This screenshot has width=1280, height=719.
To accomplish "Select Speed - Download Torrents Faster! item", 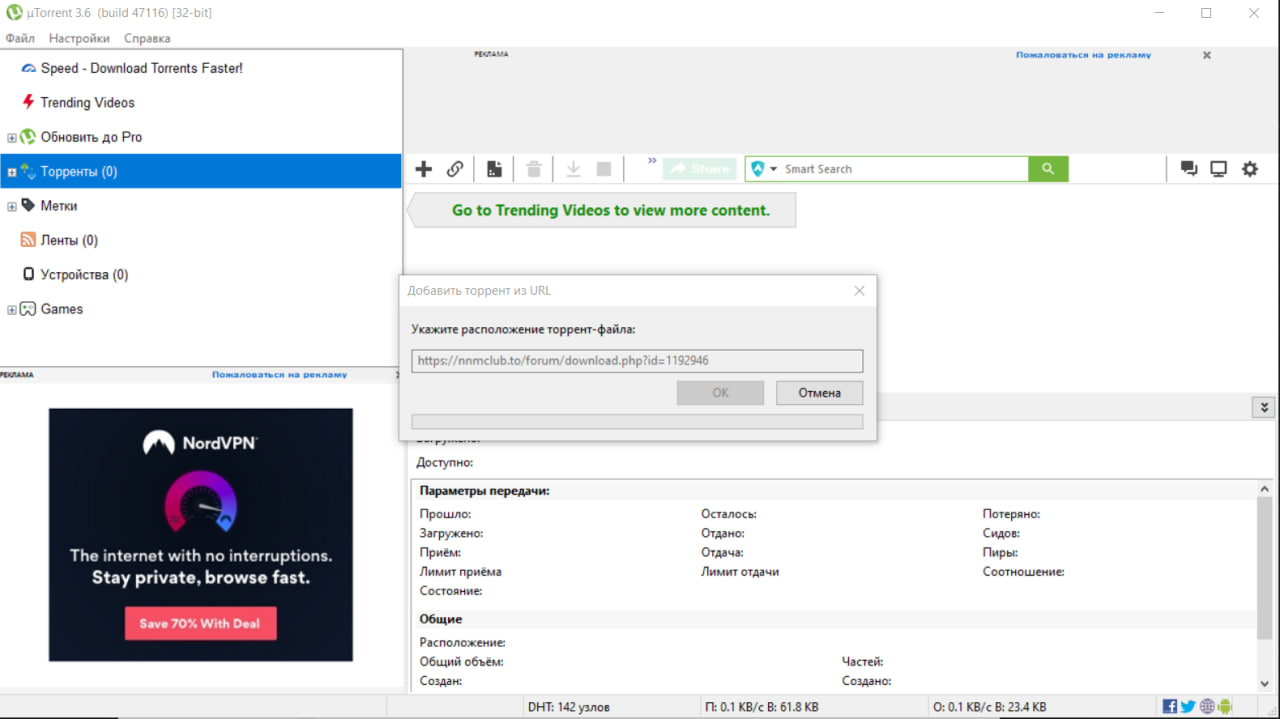I will [x=141, y=68].
